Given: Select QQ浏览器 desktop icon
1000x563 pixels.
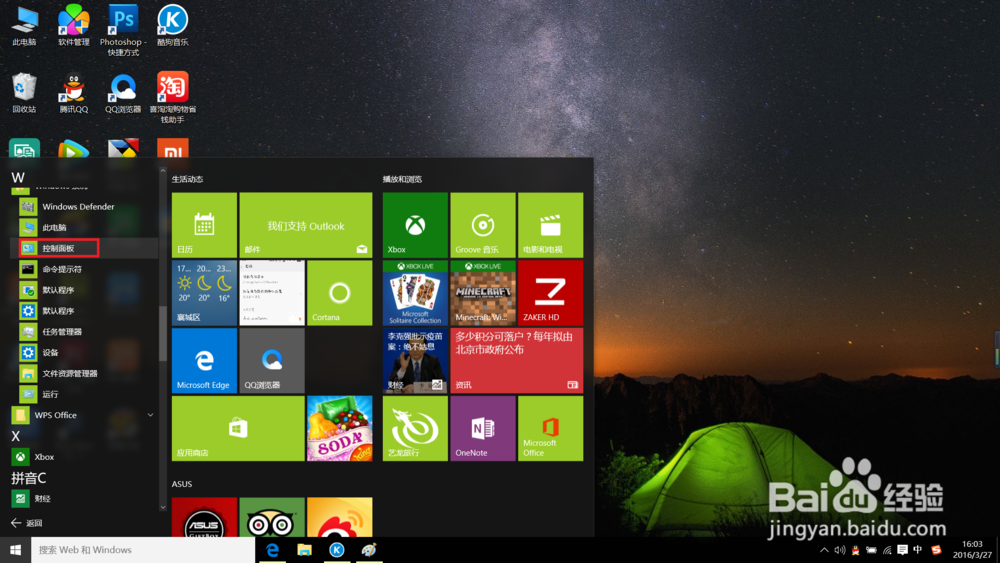Looking at the screenshot, I should [123, 93].
